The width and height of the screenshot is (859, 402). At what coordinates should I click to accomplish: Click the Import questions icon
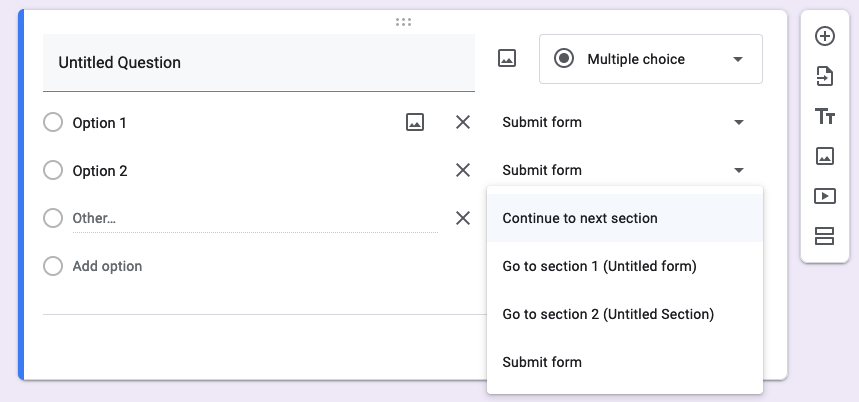click(825, 76)
